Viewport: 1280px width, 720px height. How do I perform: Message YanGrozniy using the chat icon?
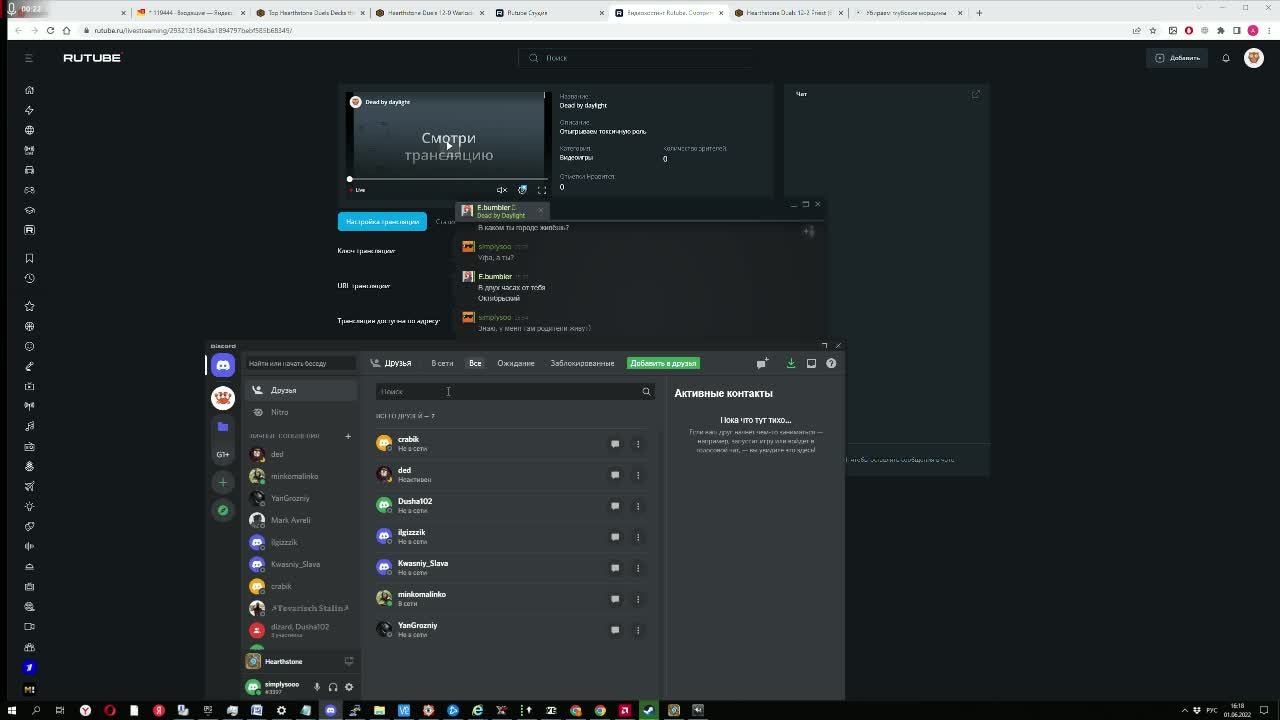click(x=615, y=630)
